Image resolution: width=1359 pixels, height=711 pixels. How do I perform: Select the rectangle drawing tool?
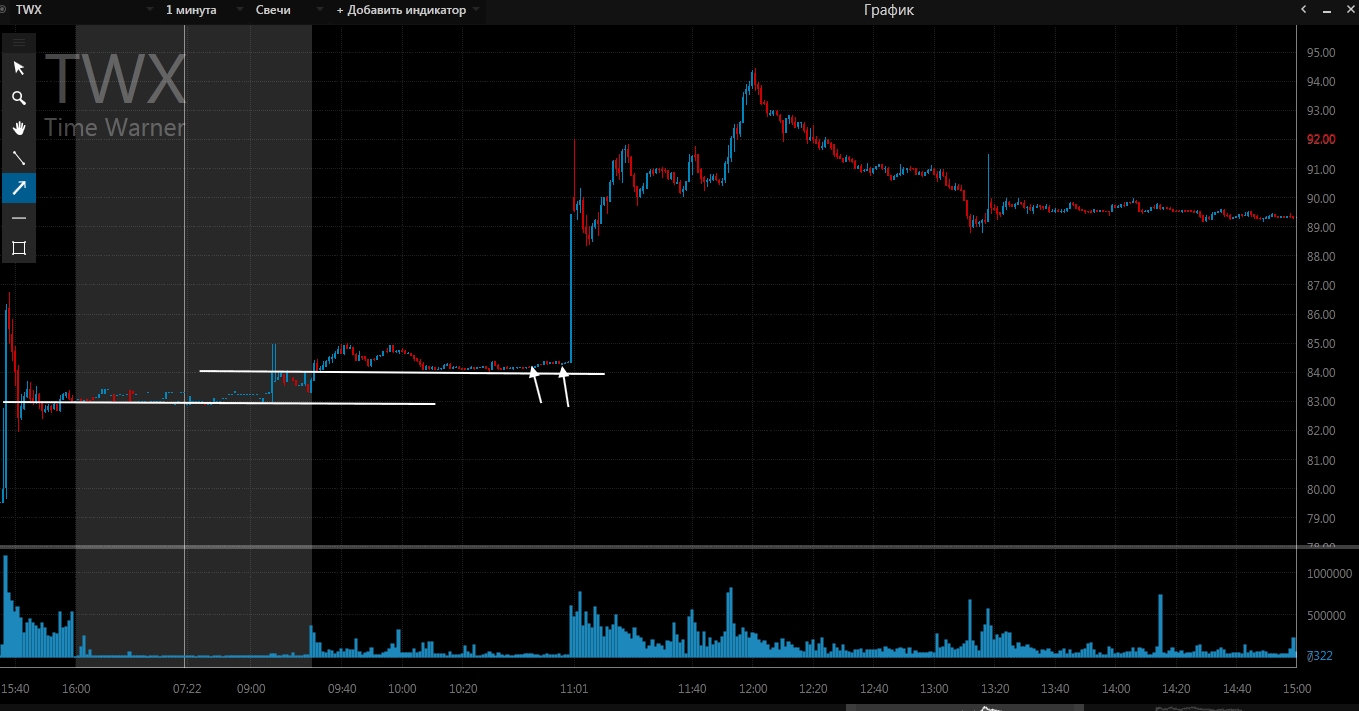(x=19, y=248)
